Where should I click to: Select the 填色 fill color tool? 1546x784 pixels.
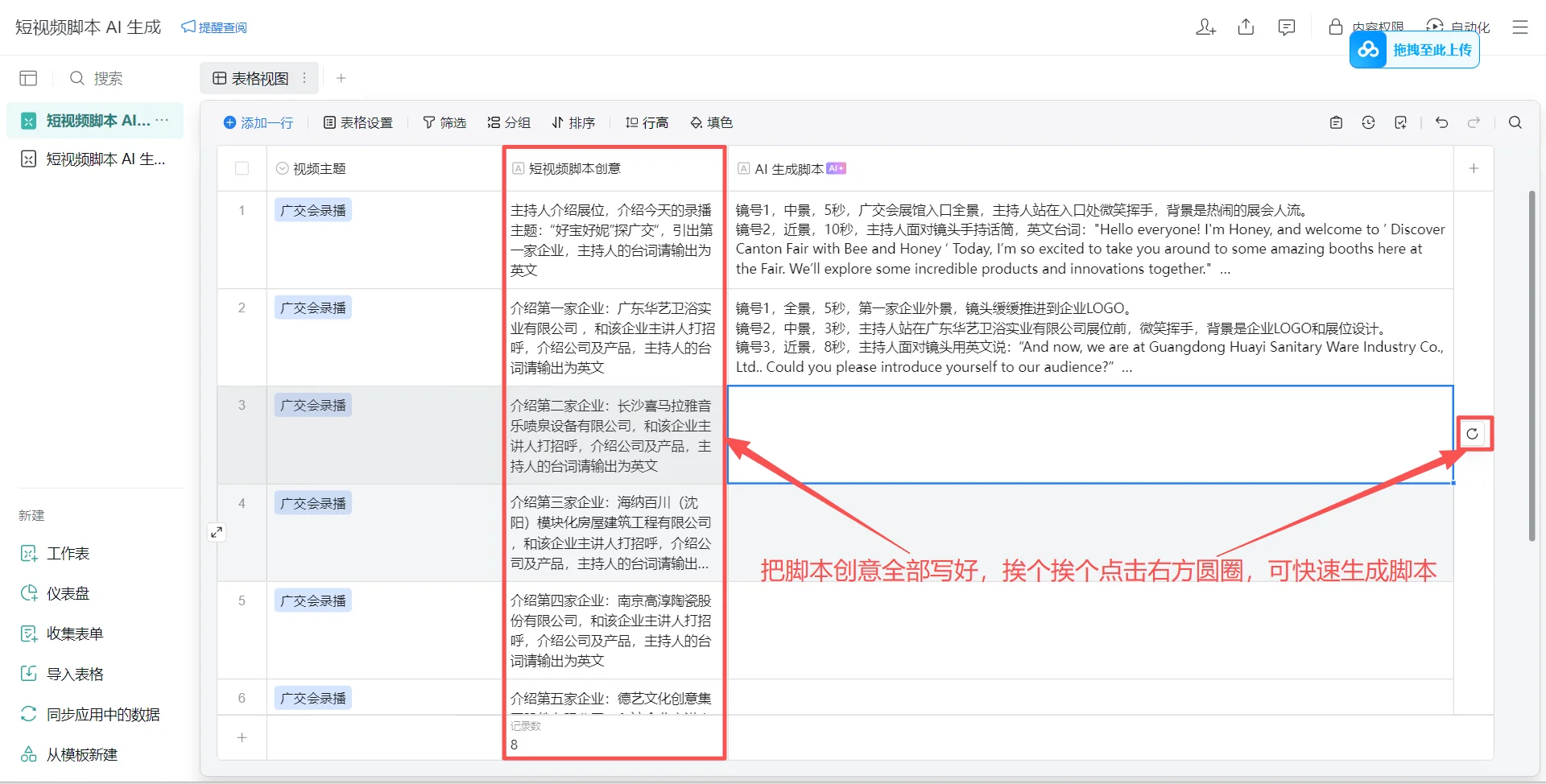(711, 122)
